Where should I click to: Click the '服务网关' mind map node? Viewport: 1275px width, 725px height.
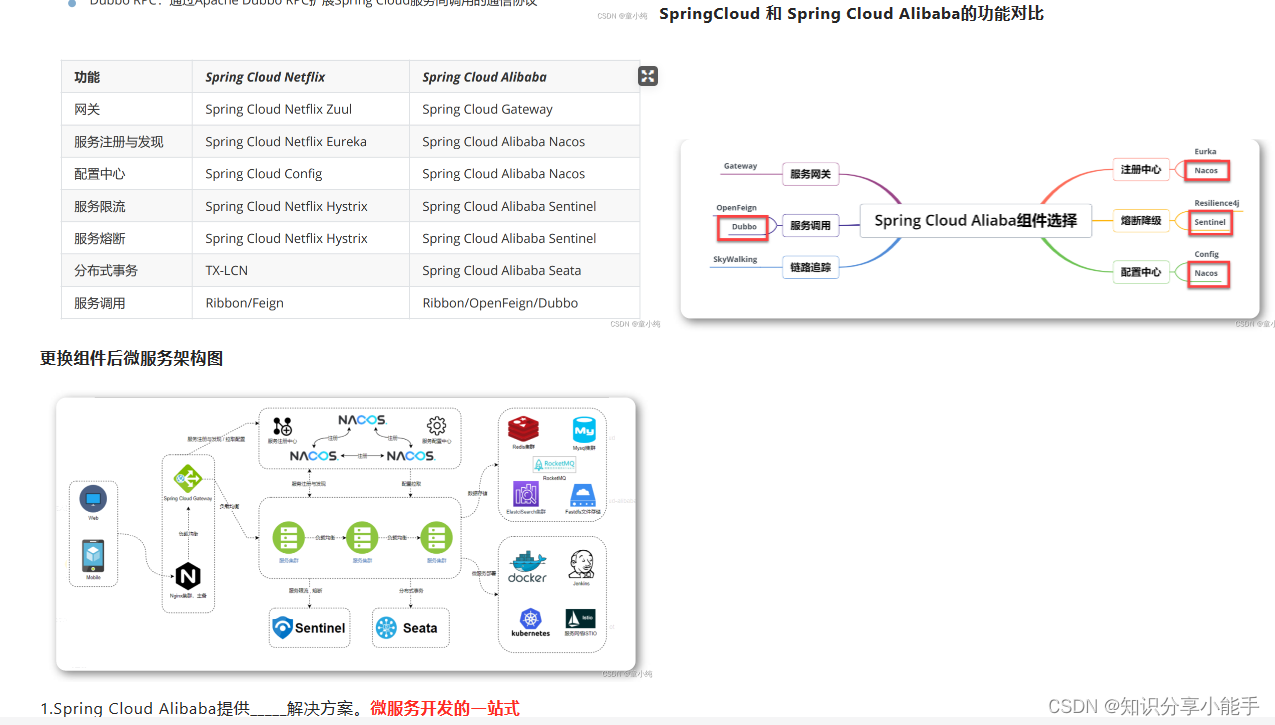pyautogui.click(x=810, y=174)
